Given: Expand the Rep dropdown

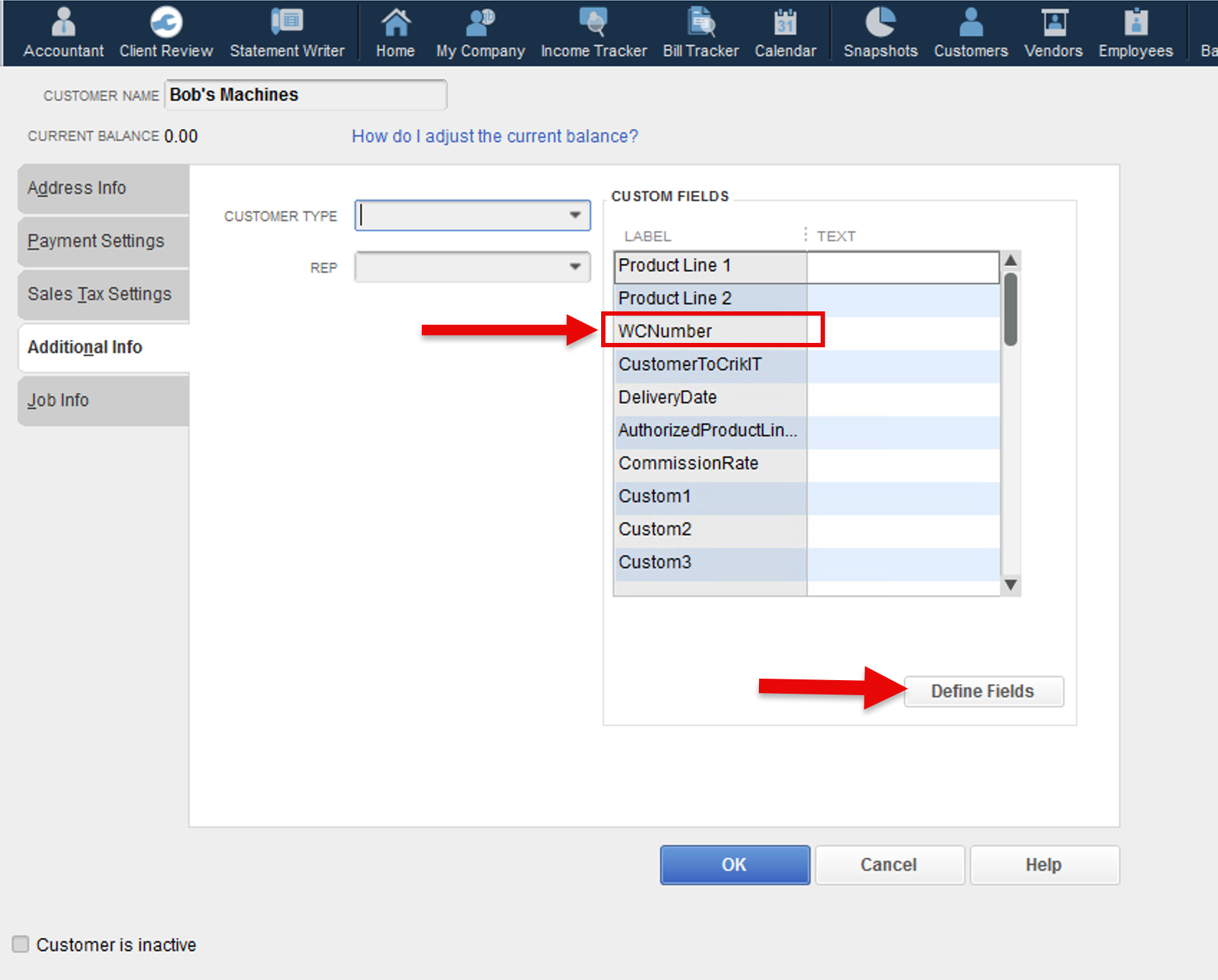Looking at the screenshot, I should pyautogui.click(x=575, y=267).
